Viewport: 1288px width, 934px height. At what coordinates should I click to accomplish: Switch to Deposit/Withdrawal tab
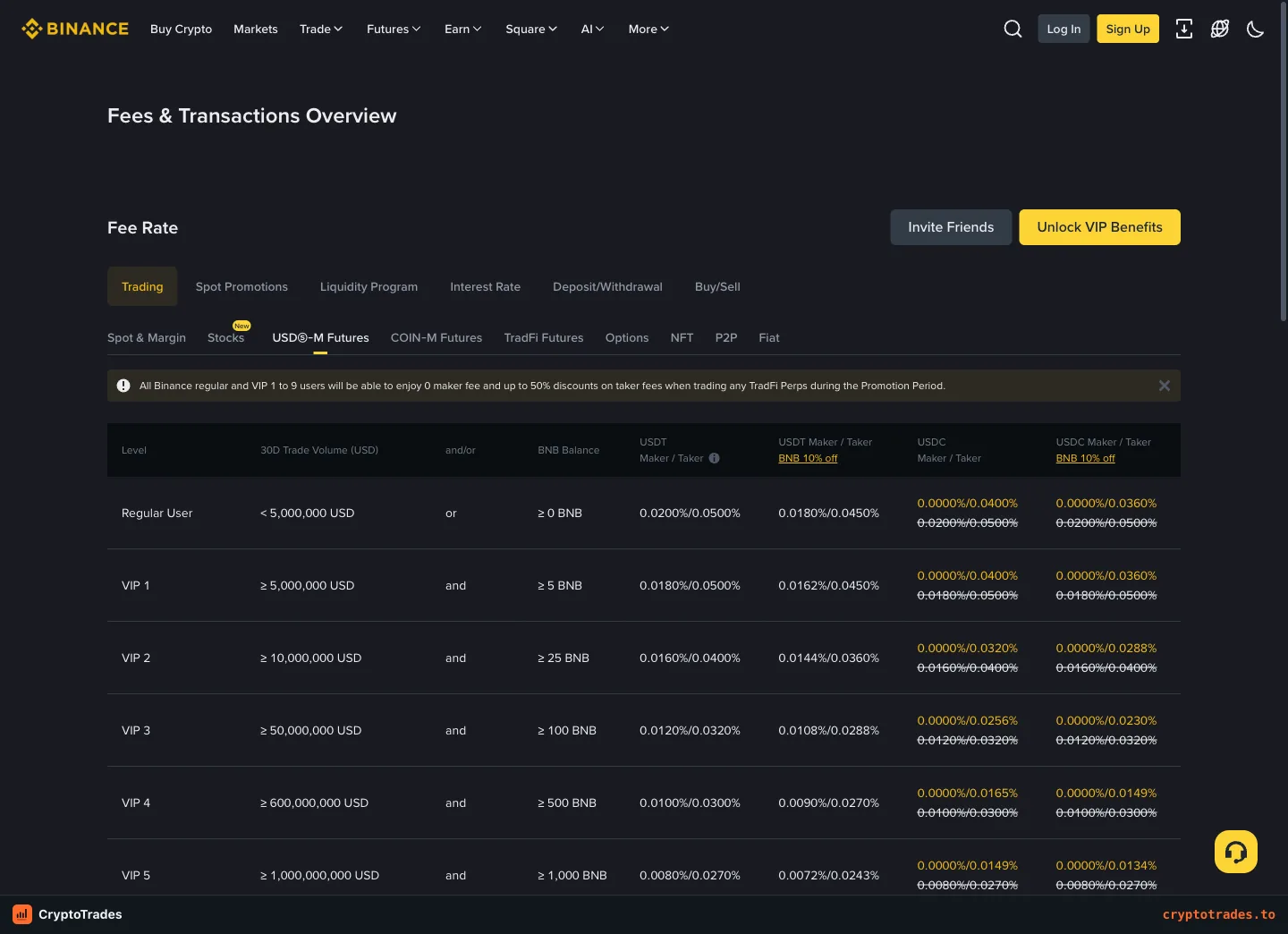[x=607, y=286]
